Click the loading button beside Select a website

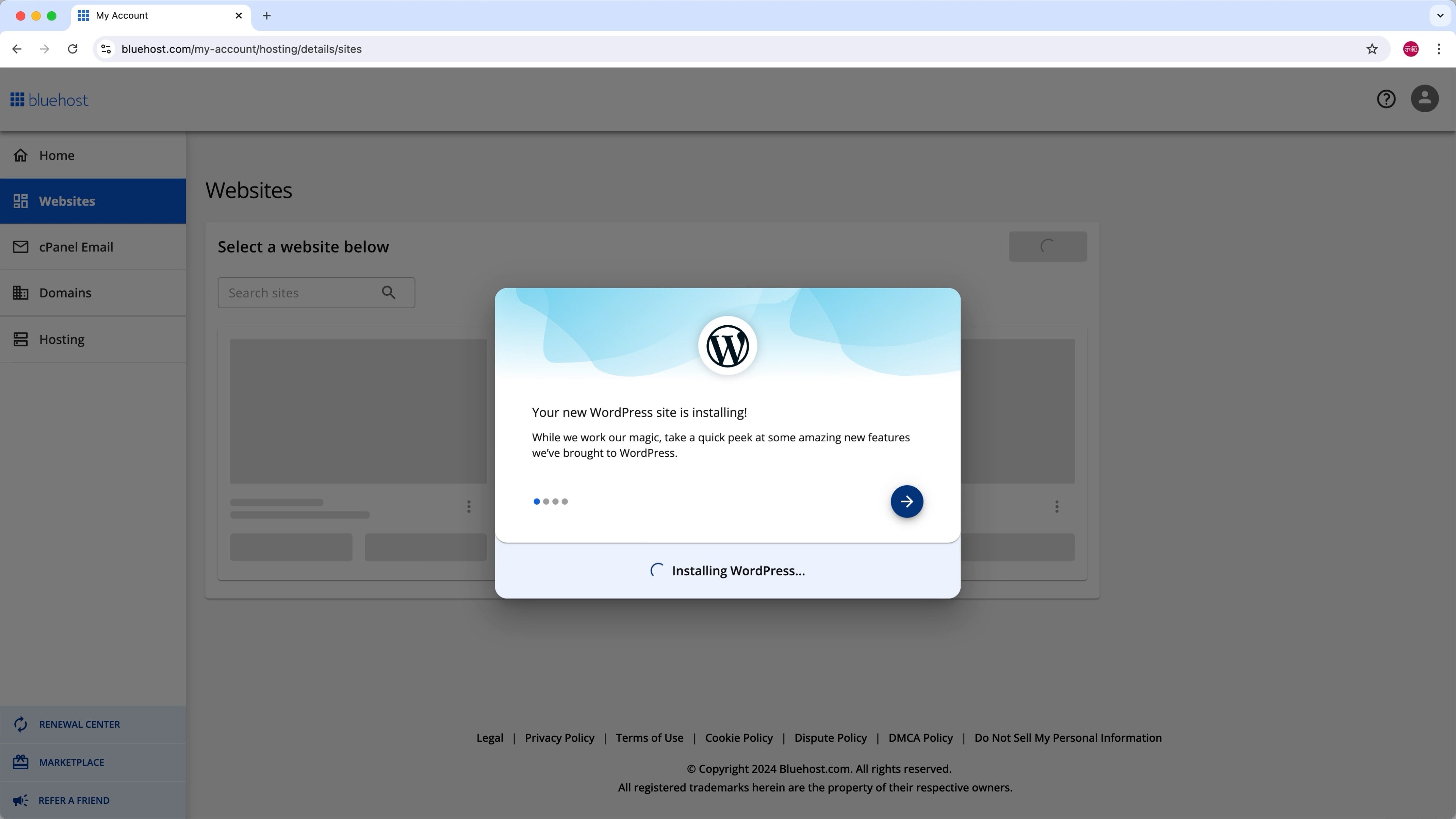pyautogui.click(x=1047, y=246)
